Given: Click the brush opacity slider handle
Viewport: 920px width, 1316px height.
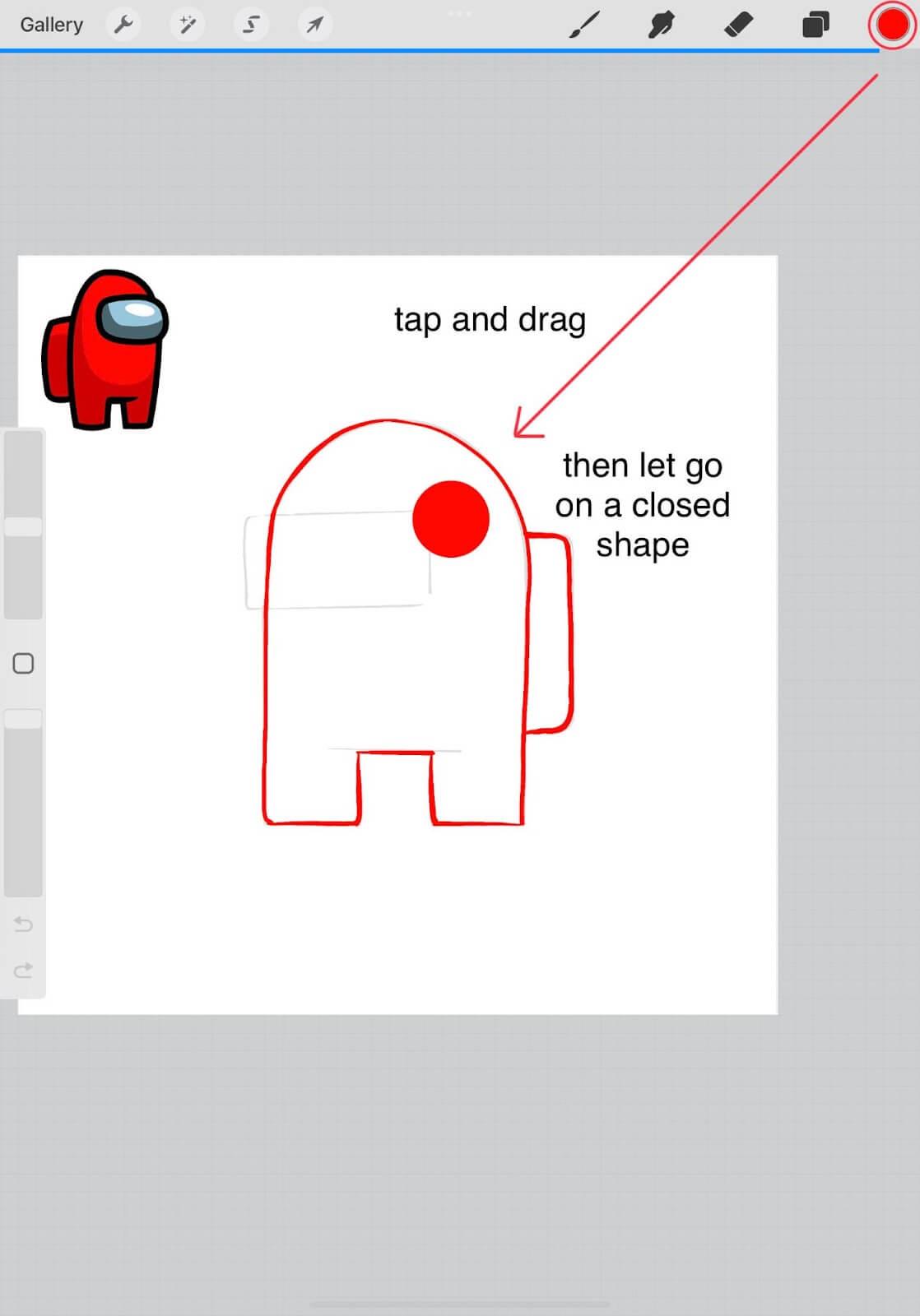Looking at the screenshot, I should [23, 718].
